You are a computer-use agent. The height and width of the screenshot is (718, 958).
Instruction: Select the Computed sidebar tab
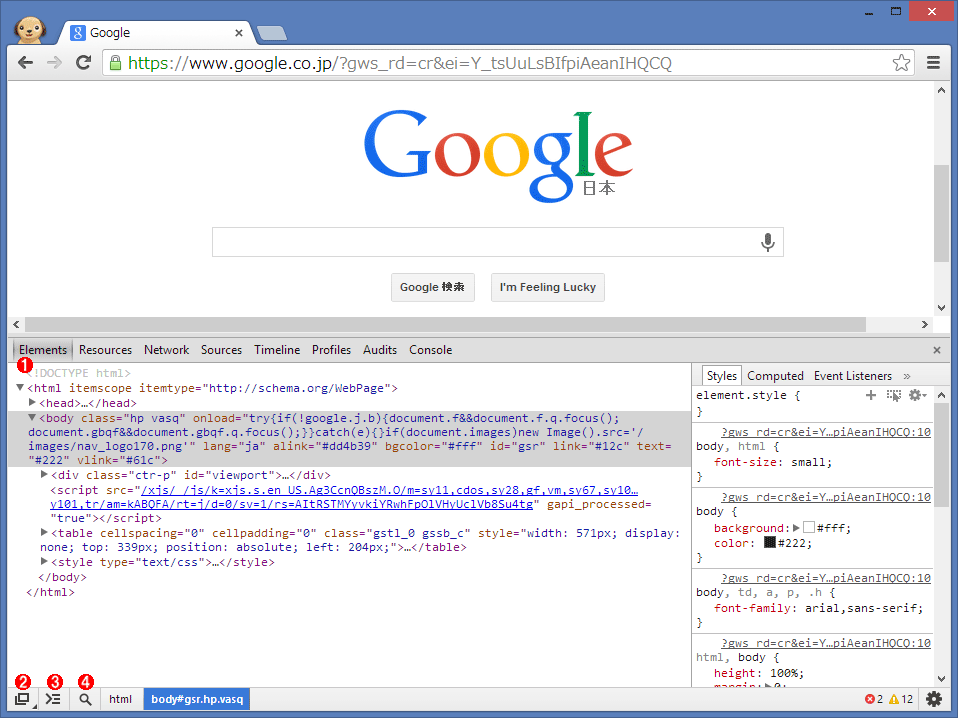point(775,376)
